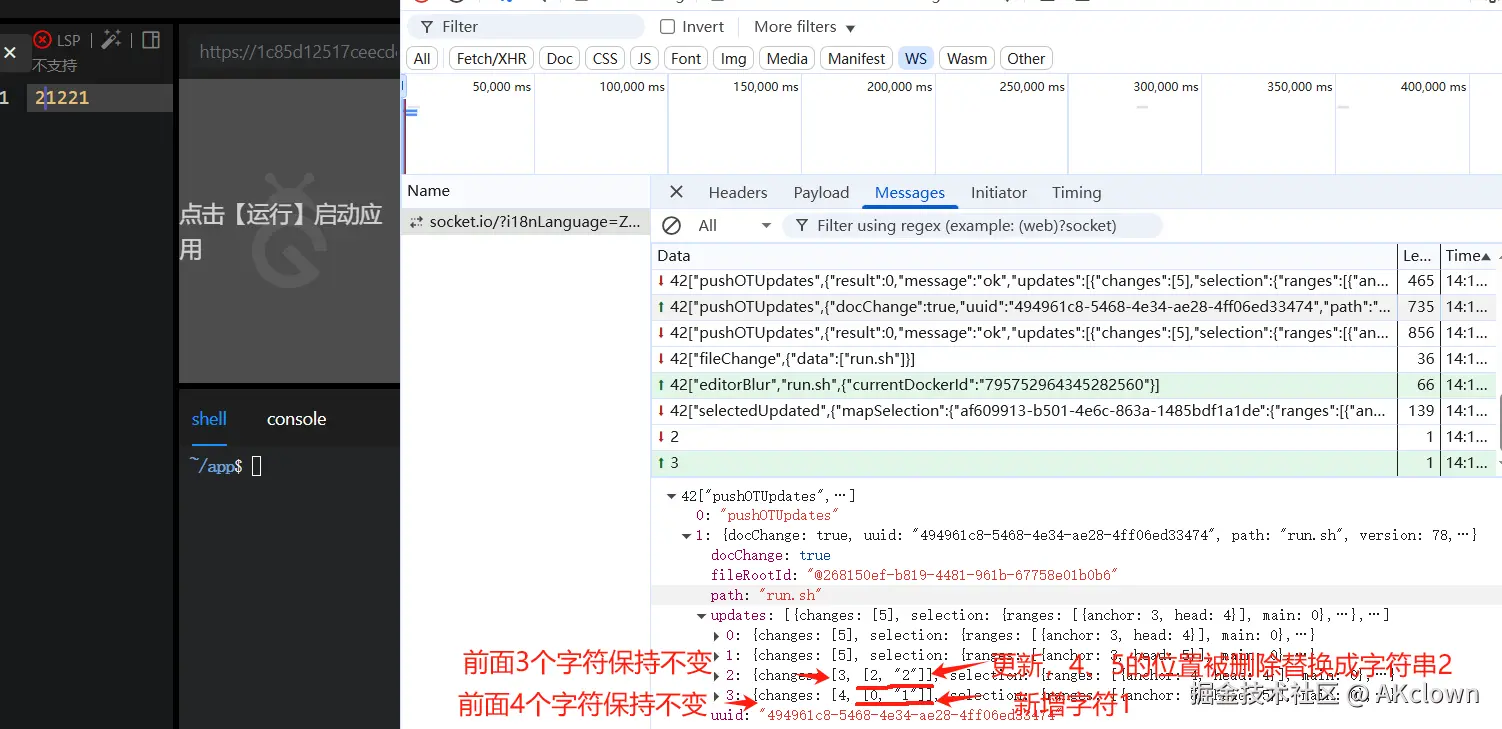Switch to the console tab
Viewport: 1502px width, 729px height.
296,419
